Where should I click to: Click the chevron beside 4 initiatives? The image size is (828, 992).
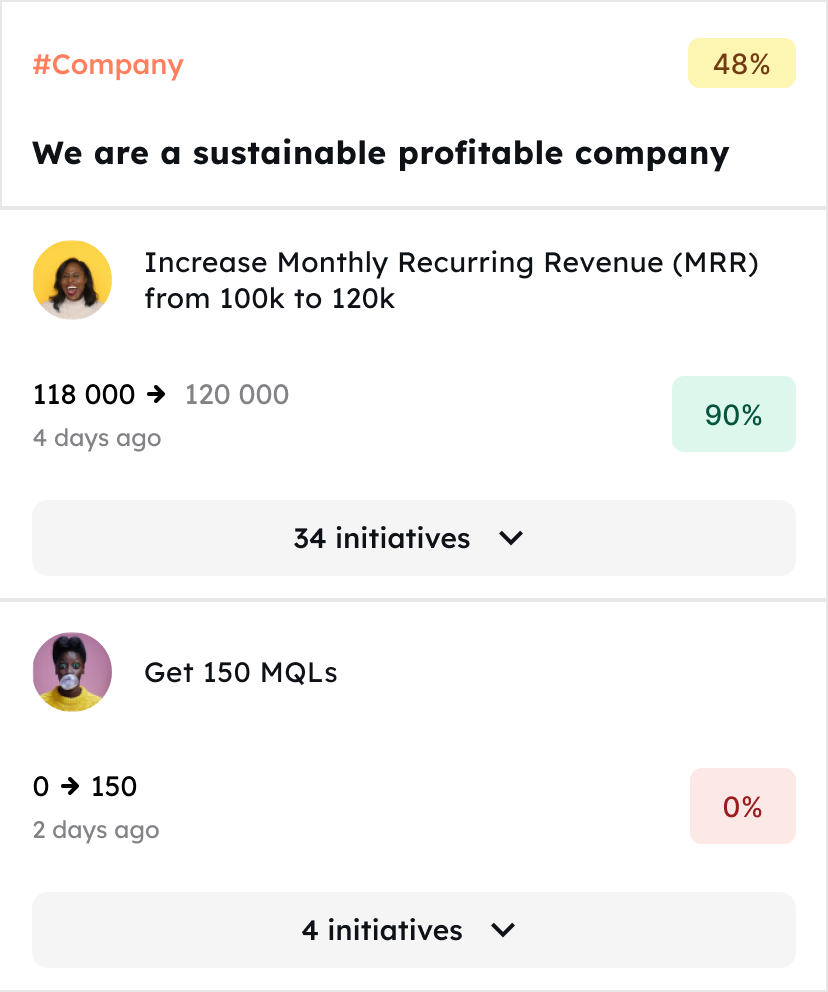(x=503, y=930)
